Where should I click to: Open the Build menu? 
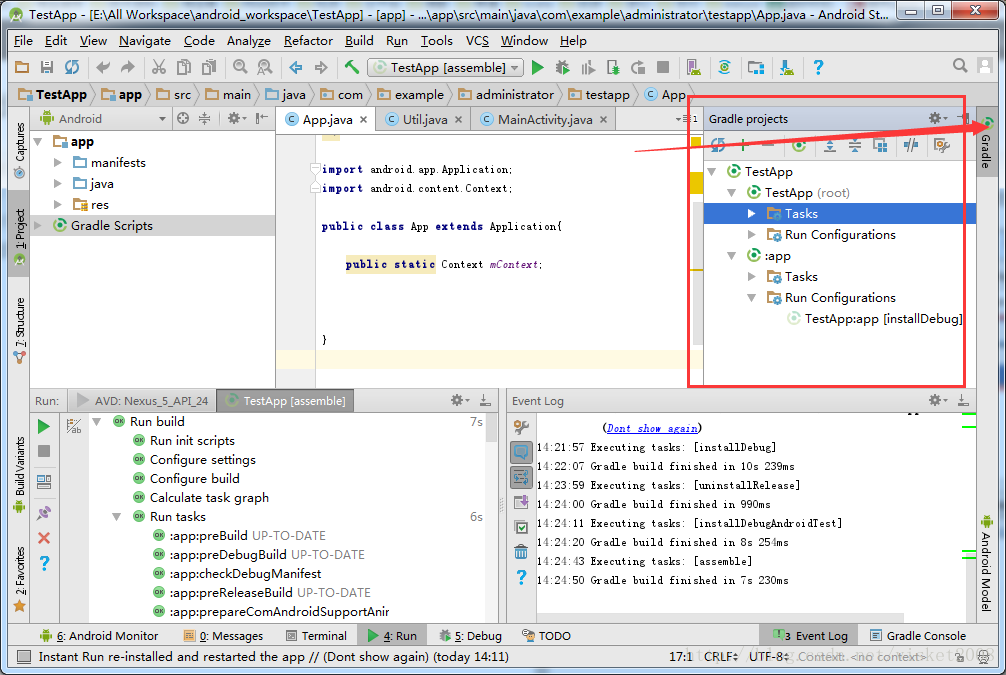point(359,40)
